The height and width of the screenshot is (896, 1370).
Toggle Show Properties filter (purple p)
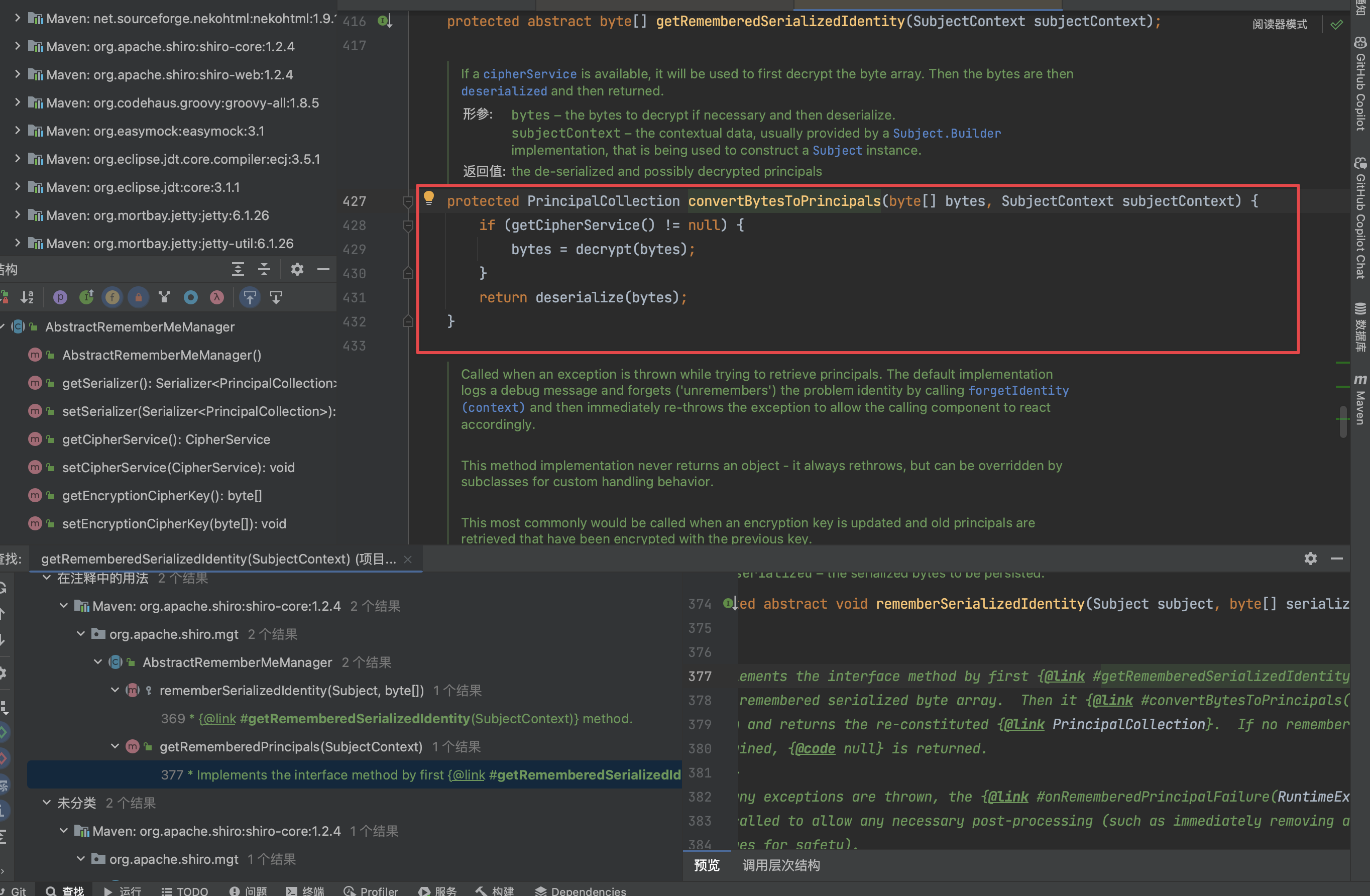tap(60, 298)
